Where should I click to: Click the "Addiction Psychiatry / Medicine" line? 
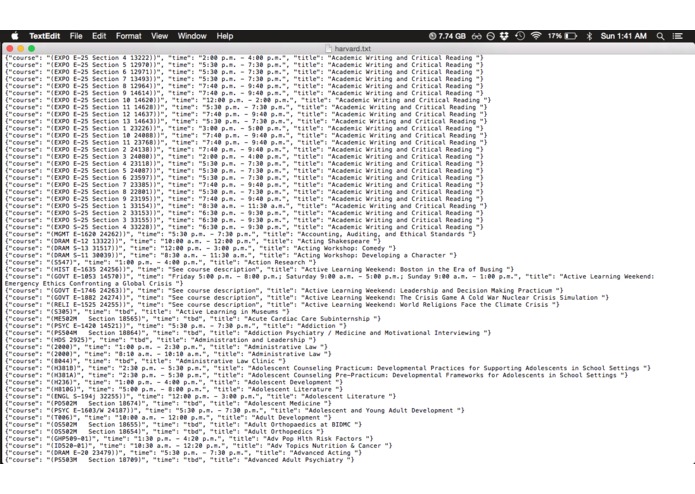click(248, 333)
